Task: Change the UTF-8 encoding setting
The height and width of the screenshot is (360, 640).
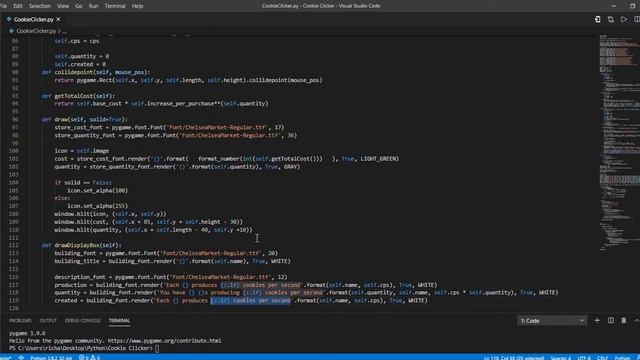Action: 584,358
